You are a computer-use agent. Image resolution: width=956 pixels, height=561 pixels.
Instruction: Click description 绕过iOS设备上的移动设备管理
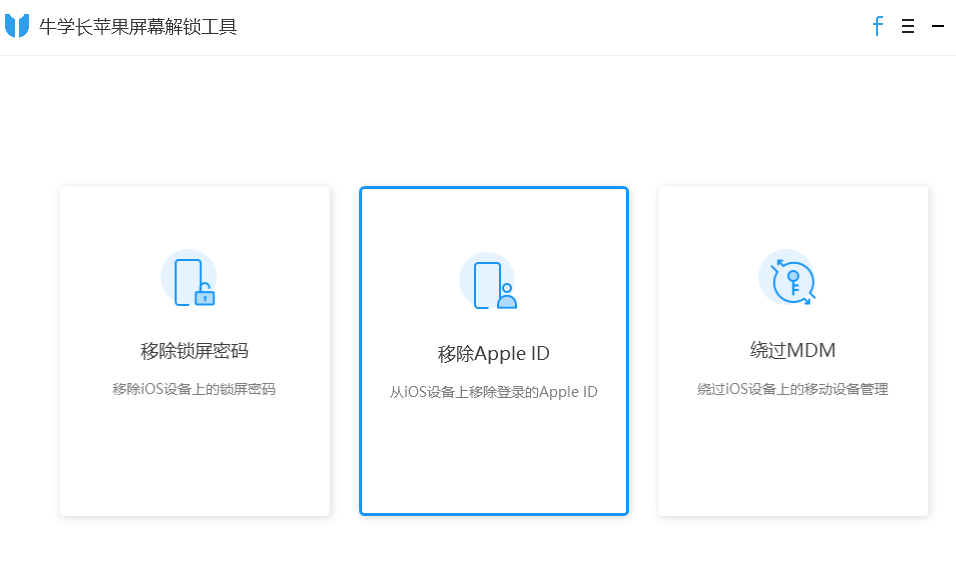point(792,389)
